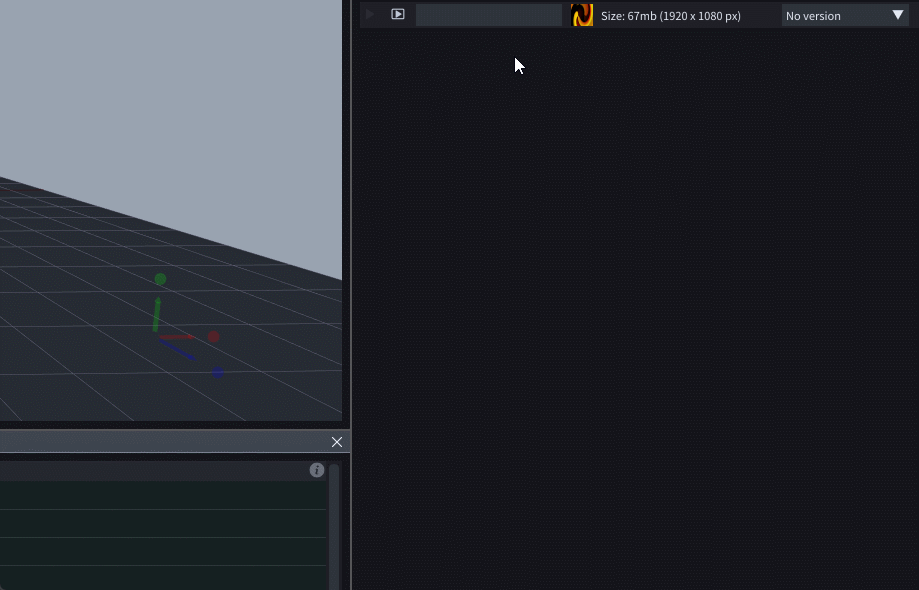Click the orange swirl thumbnail icon
The width and height of the screenshot is (919, 590).
point(582,15)
